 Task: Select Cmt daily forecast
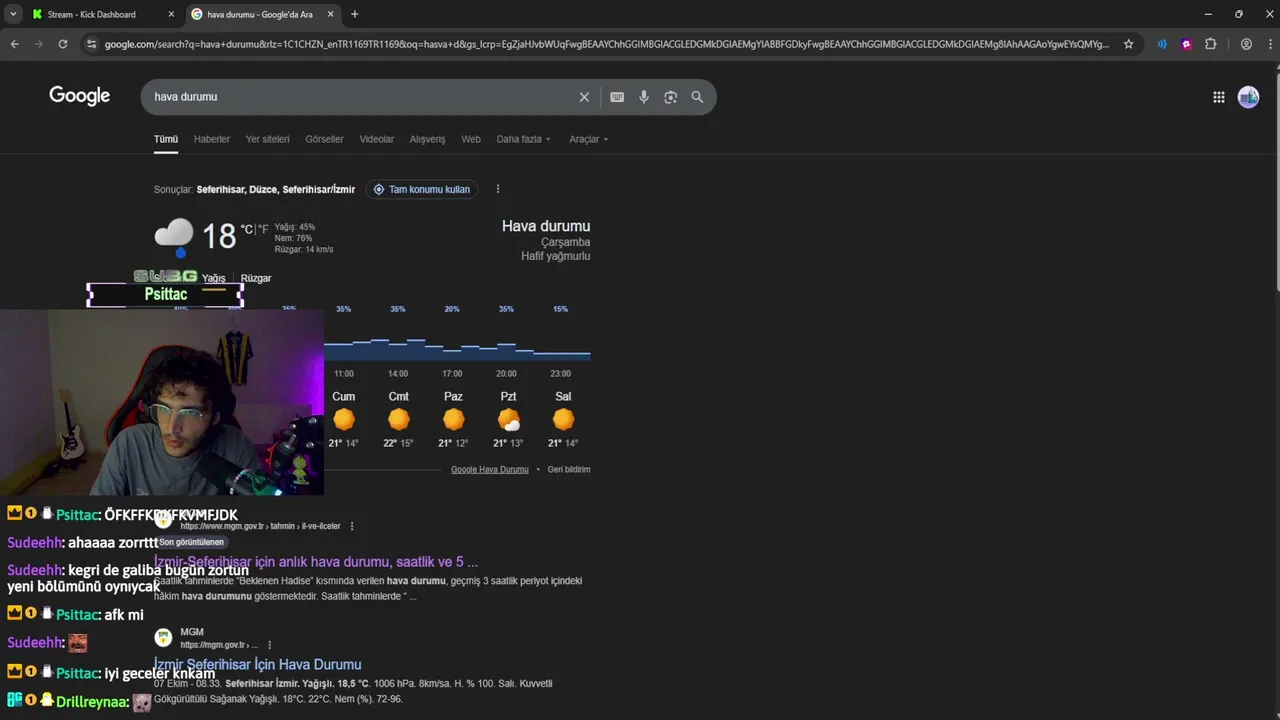(x=398, y=418)
